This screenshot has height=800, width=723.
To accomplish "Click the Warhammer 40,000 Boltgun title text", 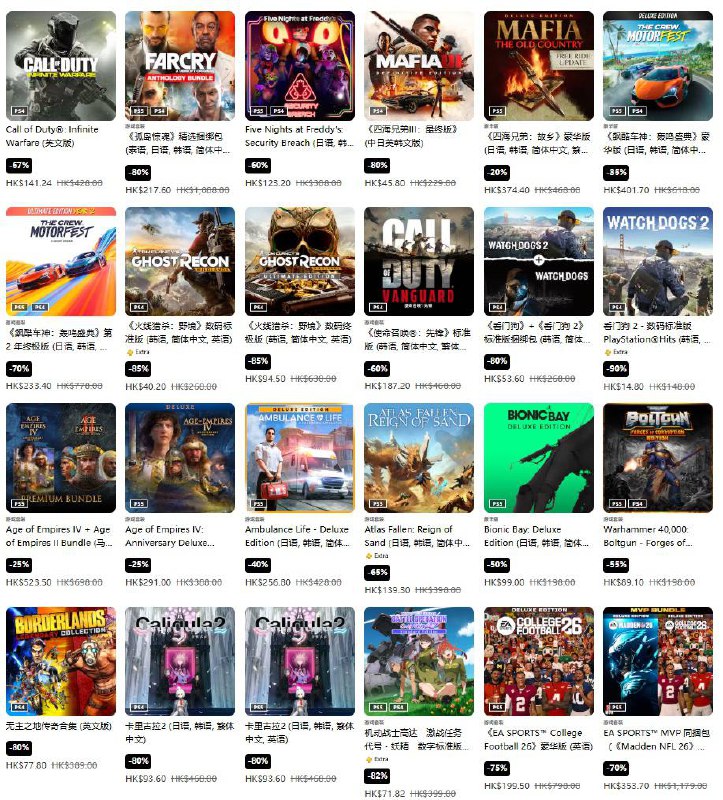I will [x=647, y=536].
